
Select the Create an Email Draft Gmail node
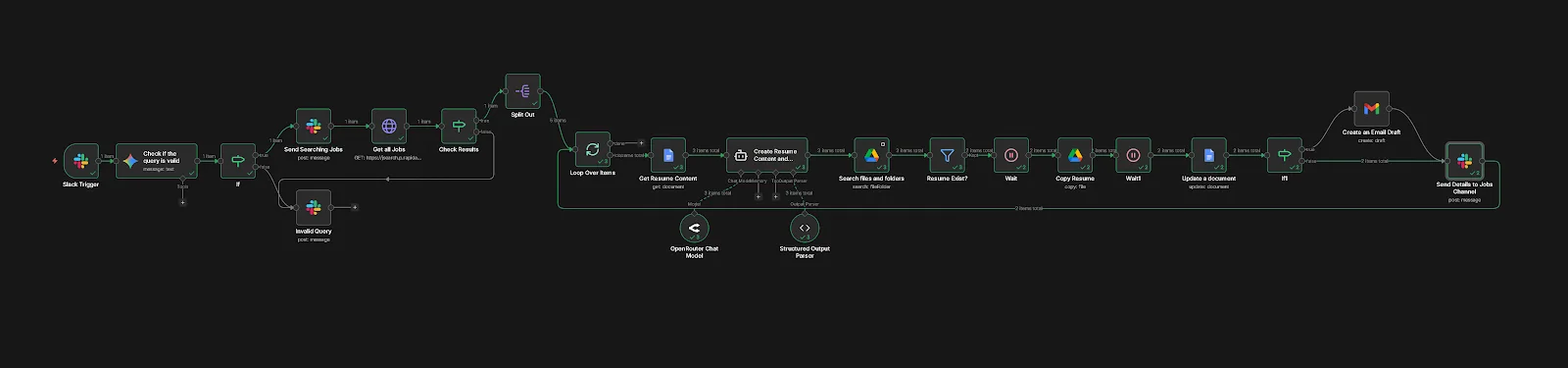point(1371,109)
